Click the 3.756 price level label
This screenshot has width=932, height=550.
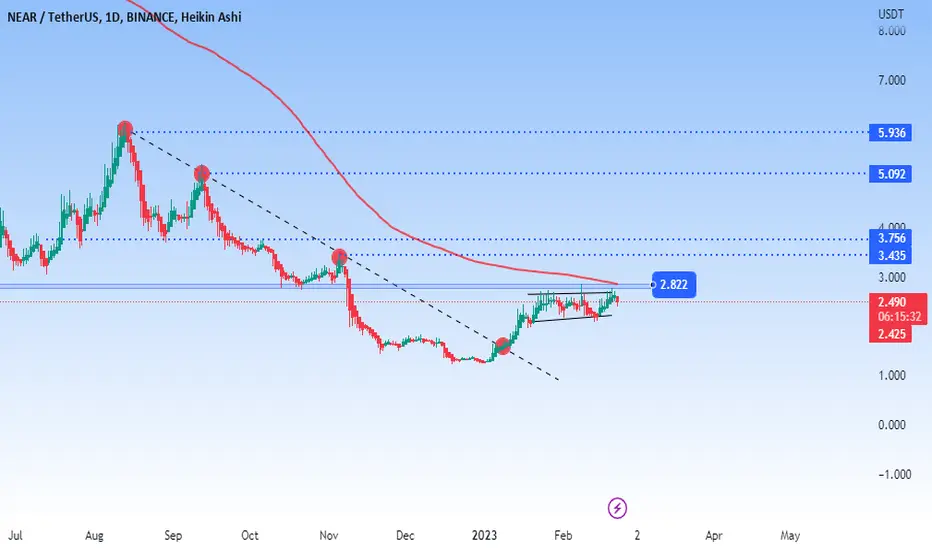click(x=890, y=238)
